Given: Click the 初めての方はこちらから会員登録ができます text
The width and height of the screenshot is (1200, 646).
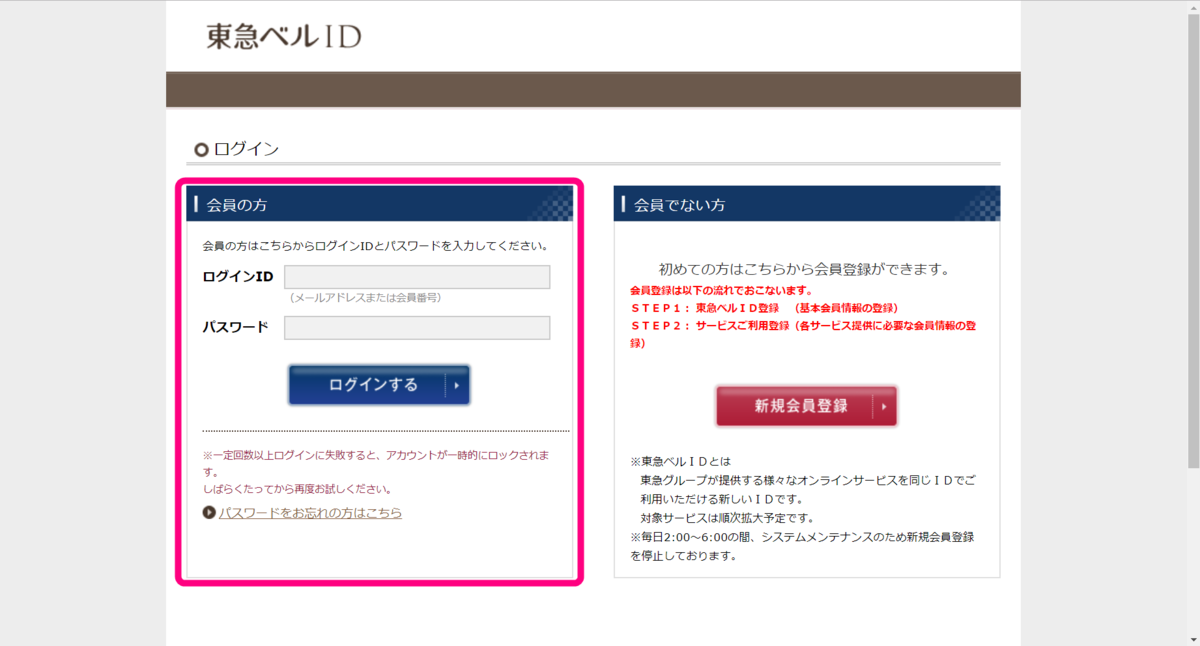Looking at the screenshot, I should click(x=803, y=270).
